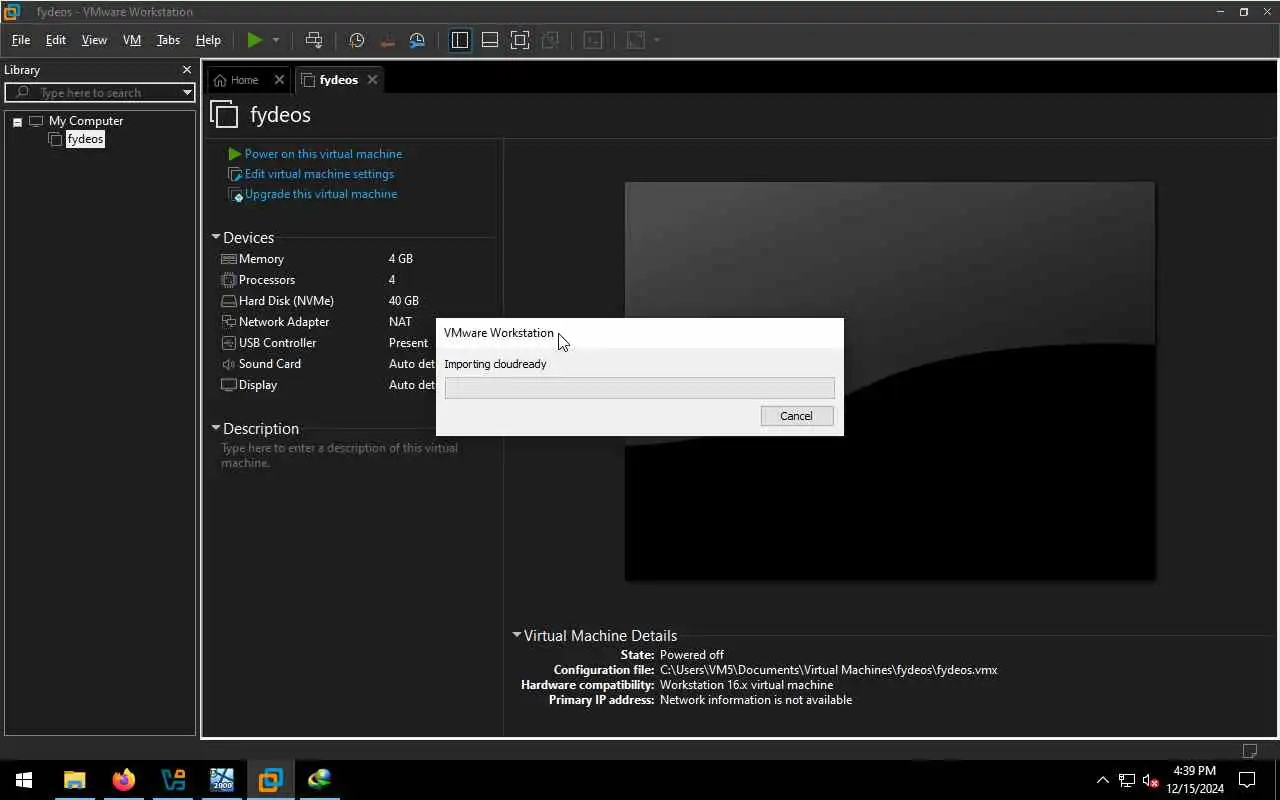Select the Display device row
The image size is (1280, 800).
[327, 385]
